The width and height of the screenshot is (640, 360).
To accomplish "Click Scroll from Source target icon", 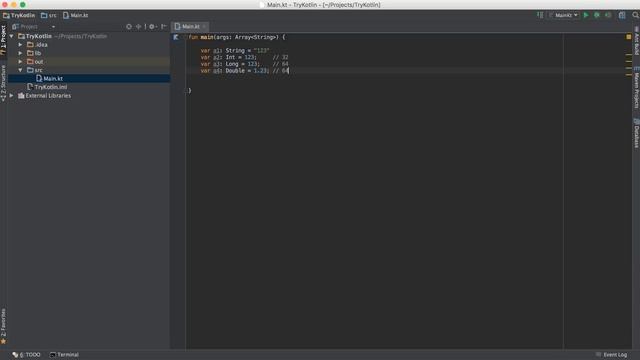I will coord(129,27).
